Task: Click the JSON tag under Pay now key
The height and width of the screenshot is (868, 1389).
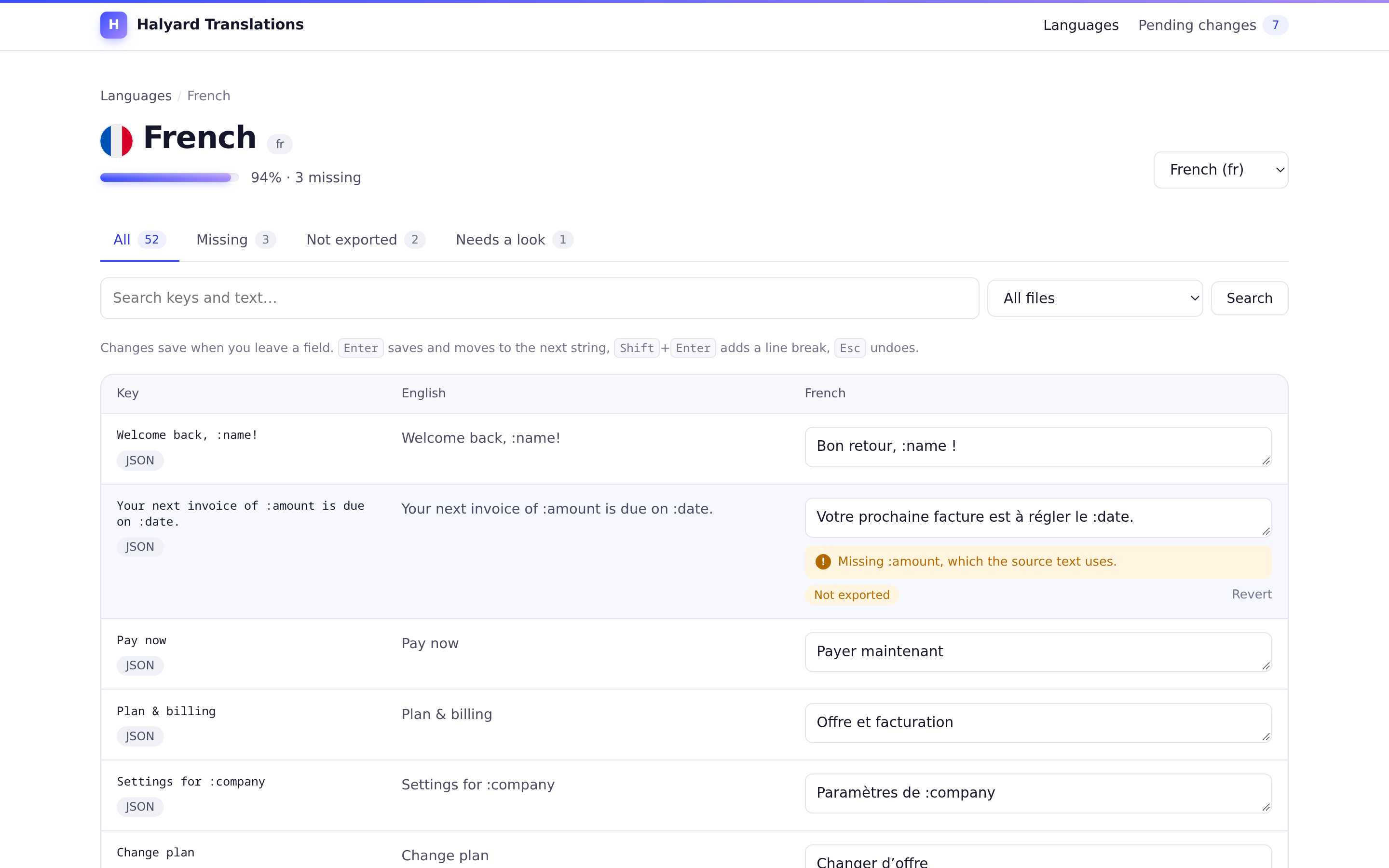Action: tap(140, 665)
